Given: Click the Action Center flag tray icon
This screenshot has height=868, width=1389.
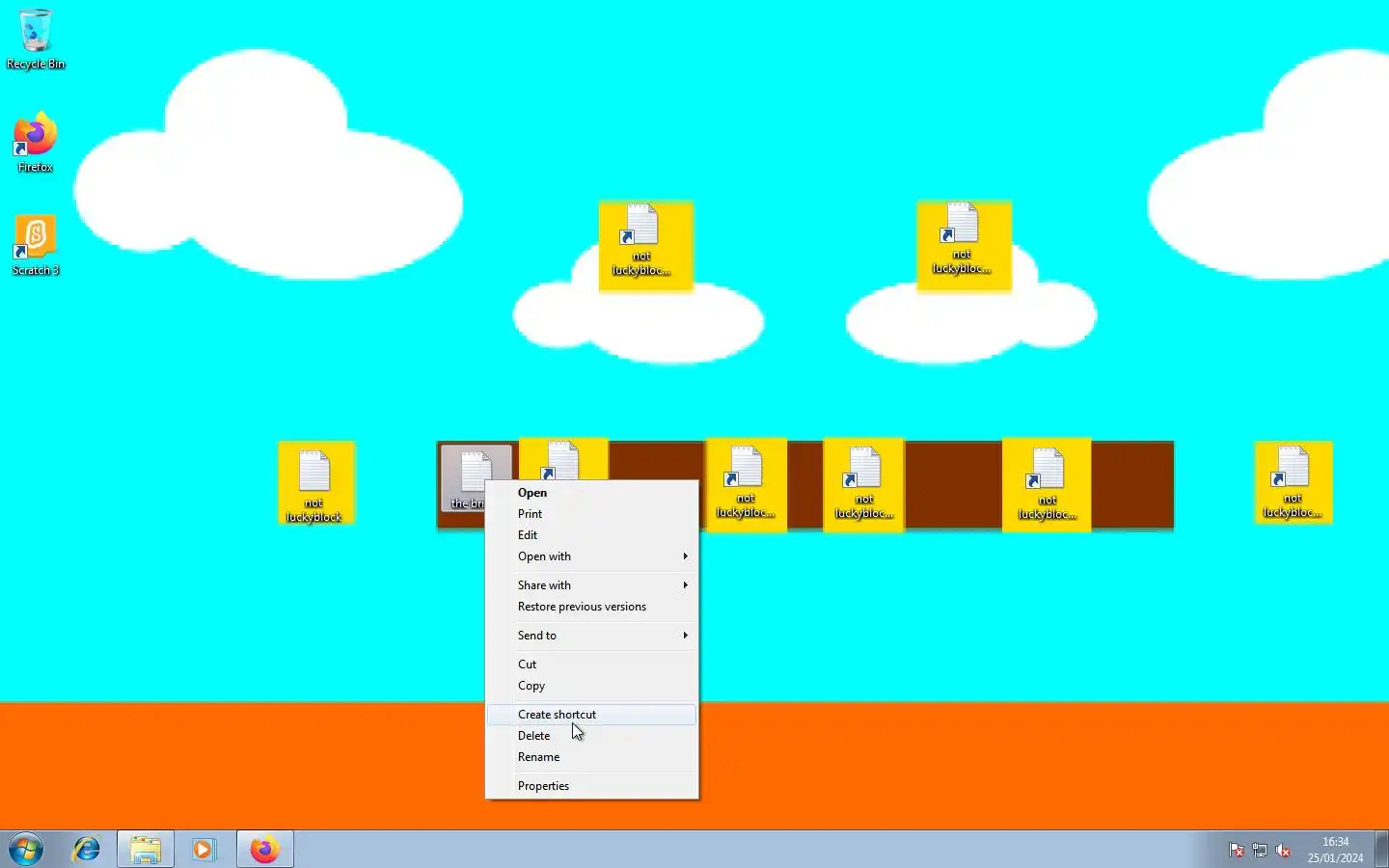Looking at the screenshot, I should [1236, 850].
